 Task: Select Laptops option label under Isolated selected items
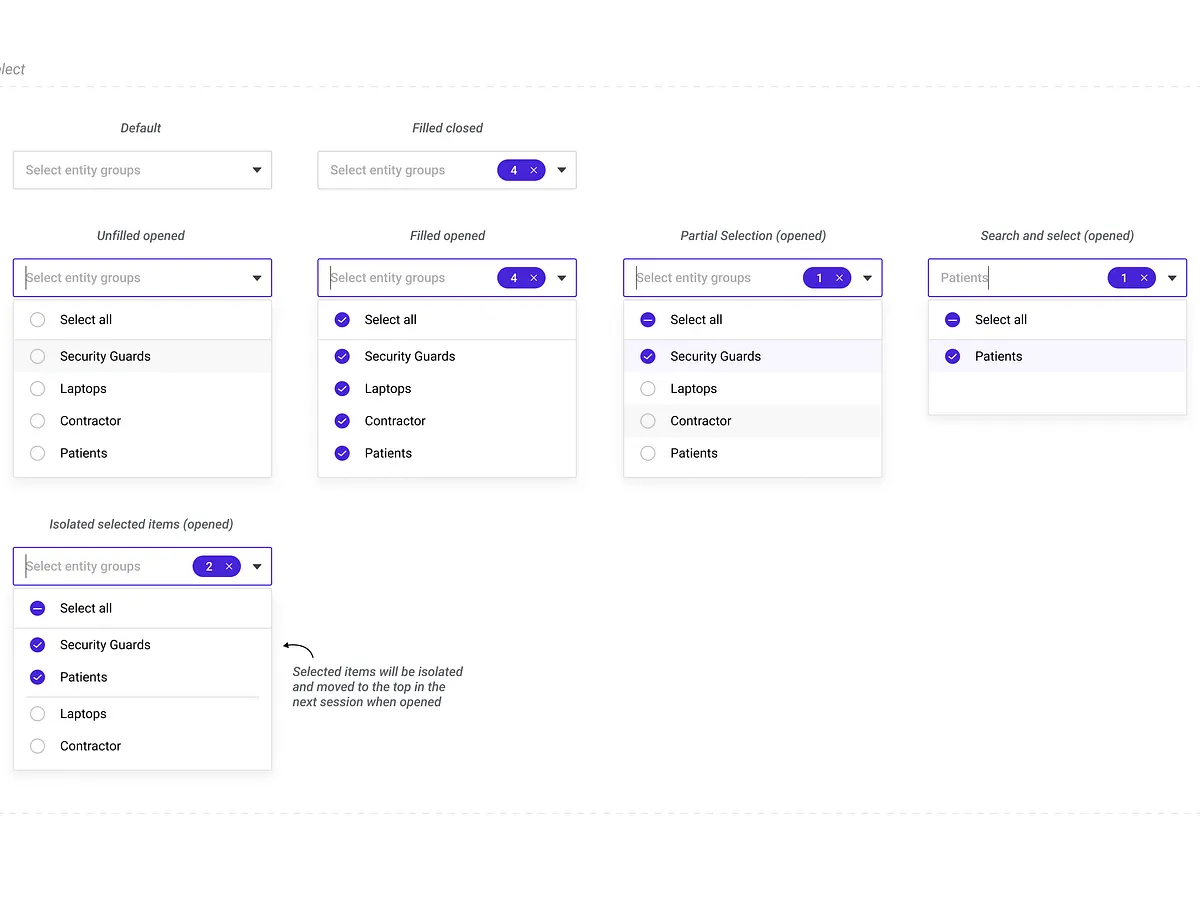tap(83, 714)
